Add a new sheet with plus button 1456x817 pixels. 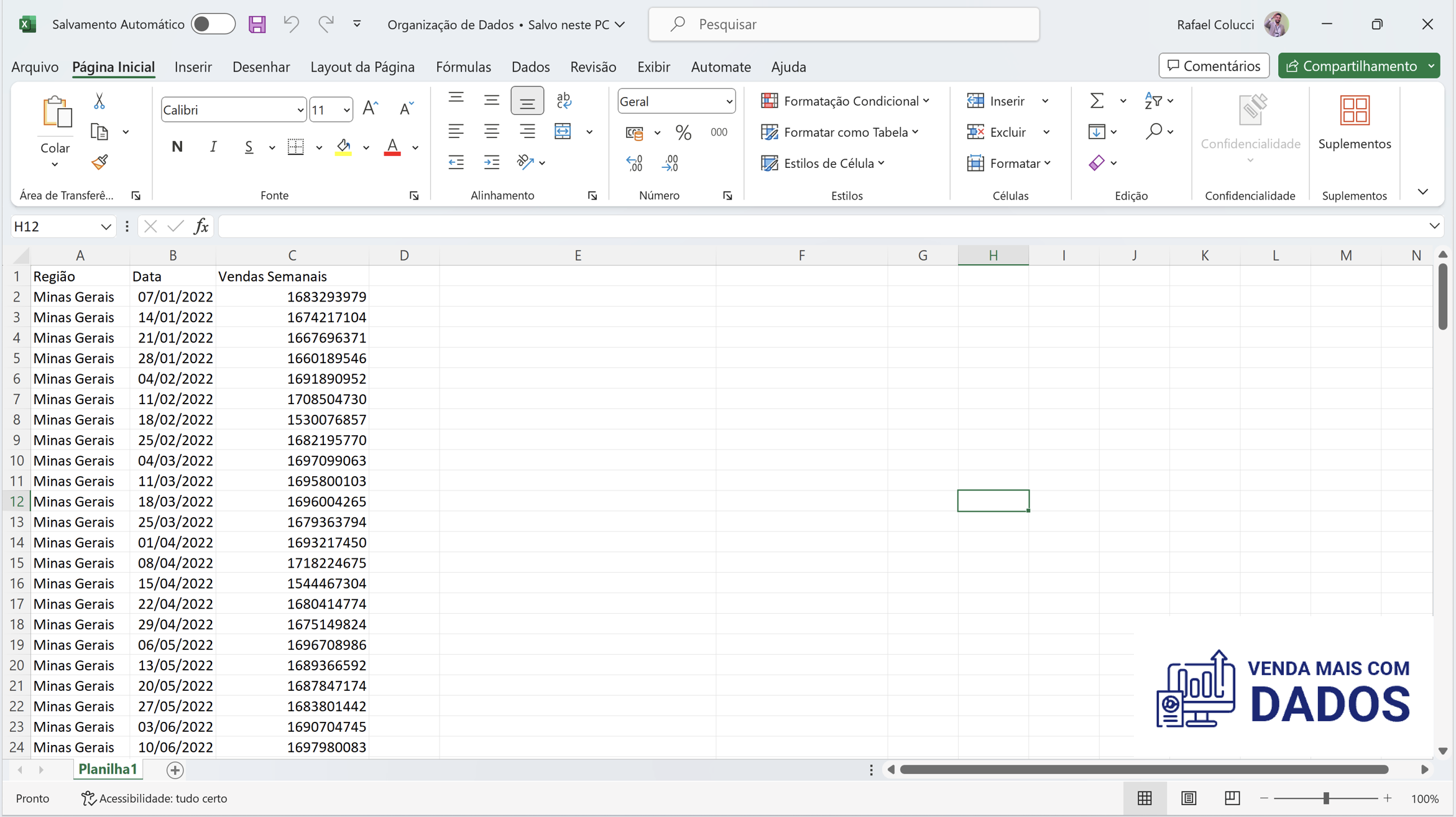coord(175,770)
